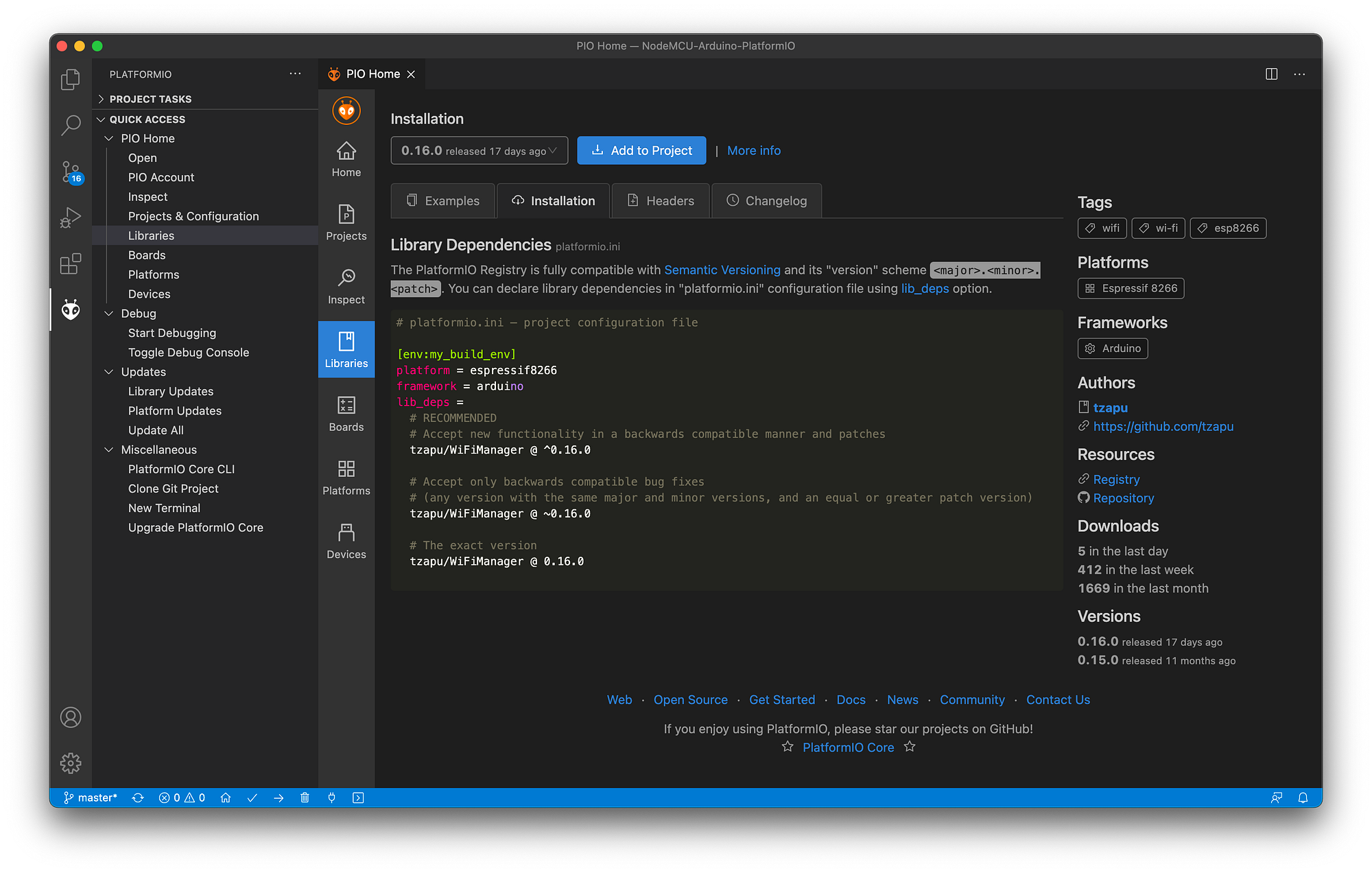Click PlatformIO Upload arrow in status bar
Viewport: 1372px width, 873px height.
coord(279,798)
